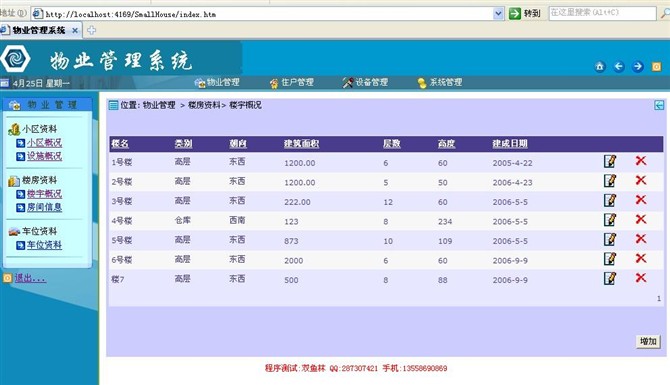Select the 物业管理系统 browser tab
Viewport: 670px width, 385px height.
[x=38, y=30]
